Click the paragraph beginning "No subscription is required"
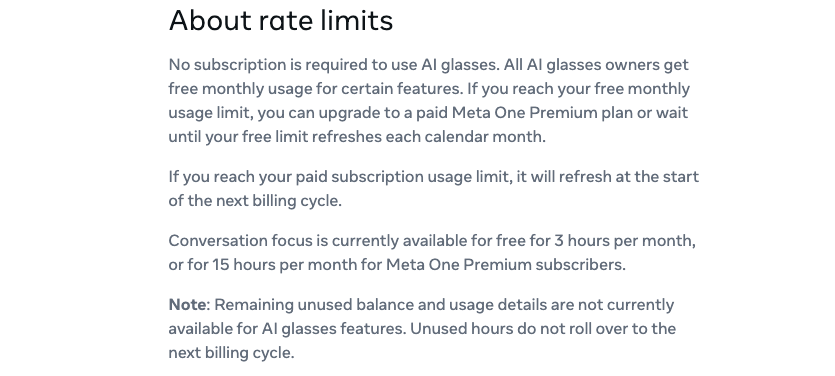 [x=429, y=100]
